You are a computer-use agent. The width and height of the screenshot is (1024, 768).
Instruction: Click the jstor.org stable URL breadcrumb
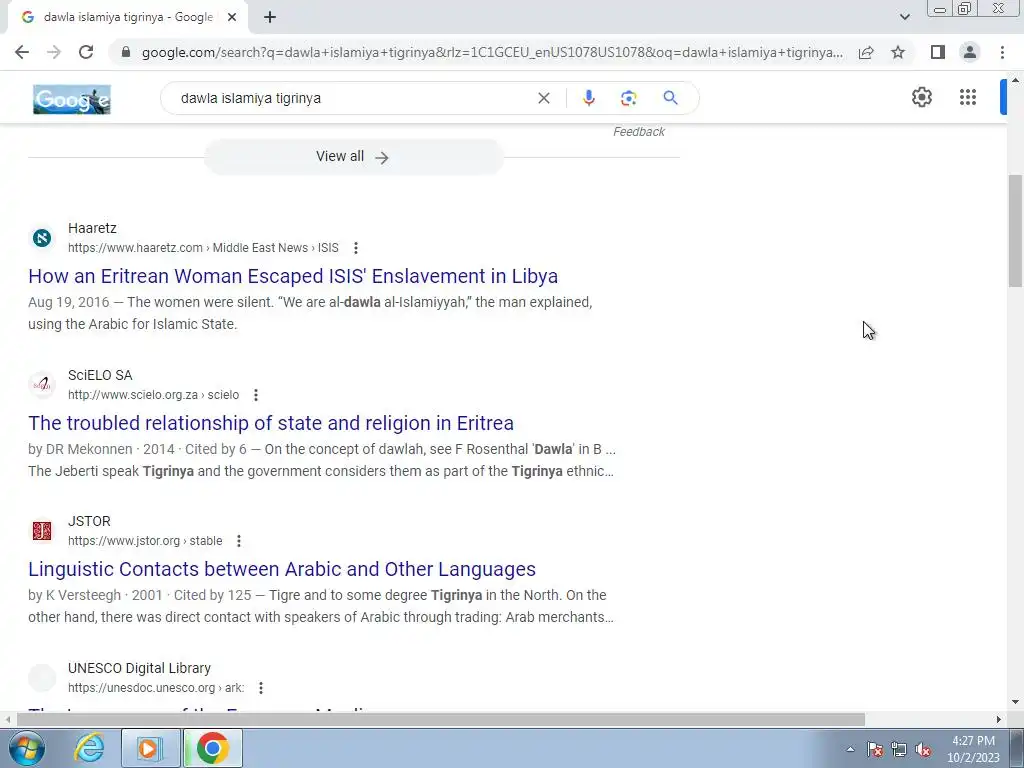[145, 541]
